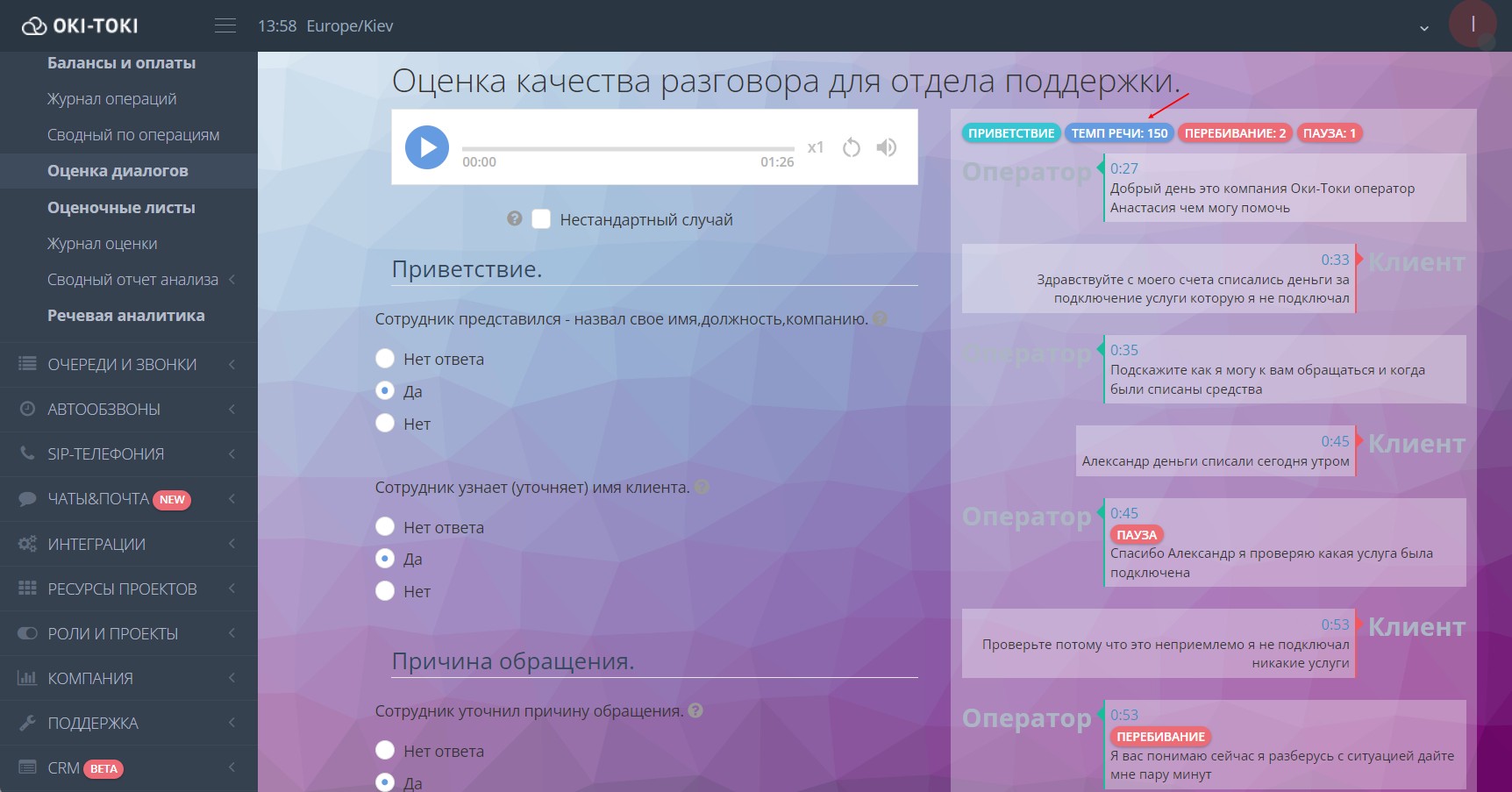Select Нет ответа for client name question
Screen dimensions: 1512x792
click(385, 526)
